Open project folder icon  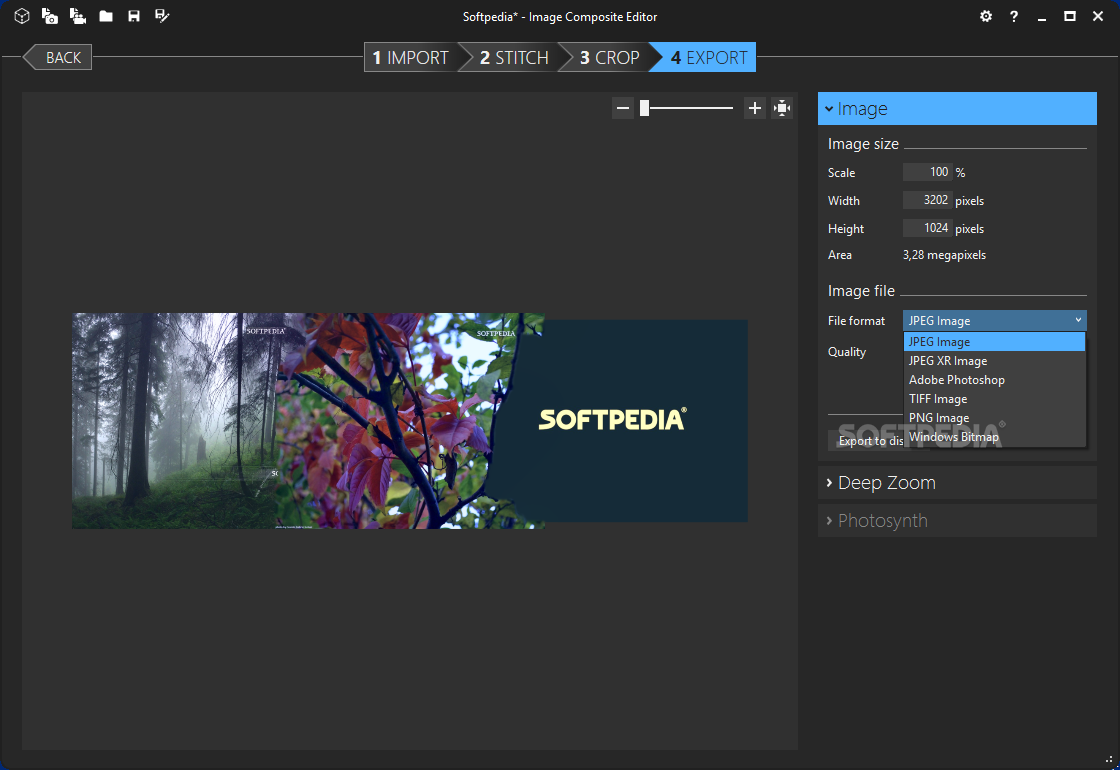tap(106, 16)
